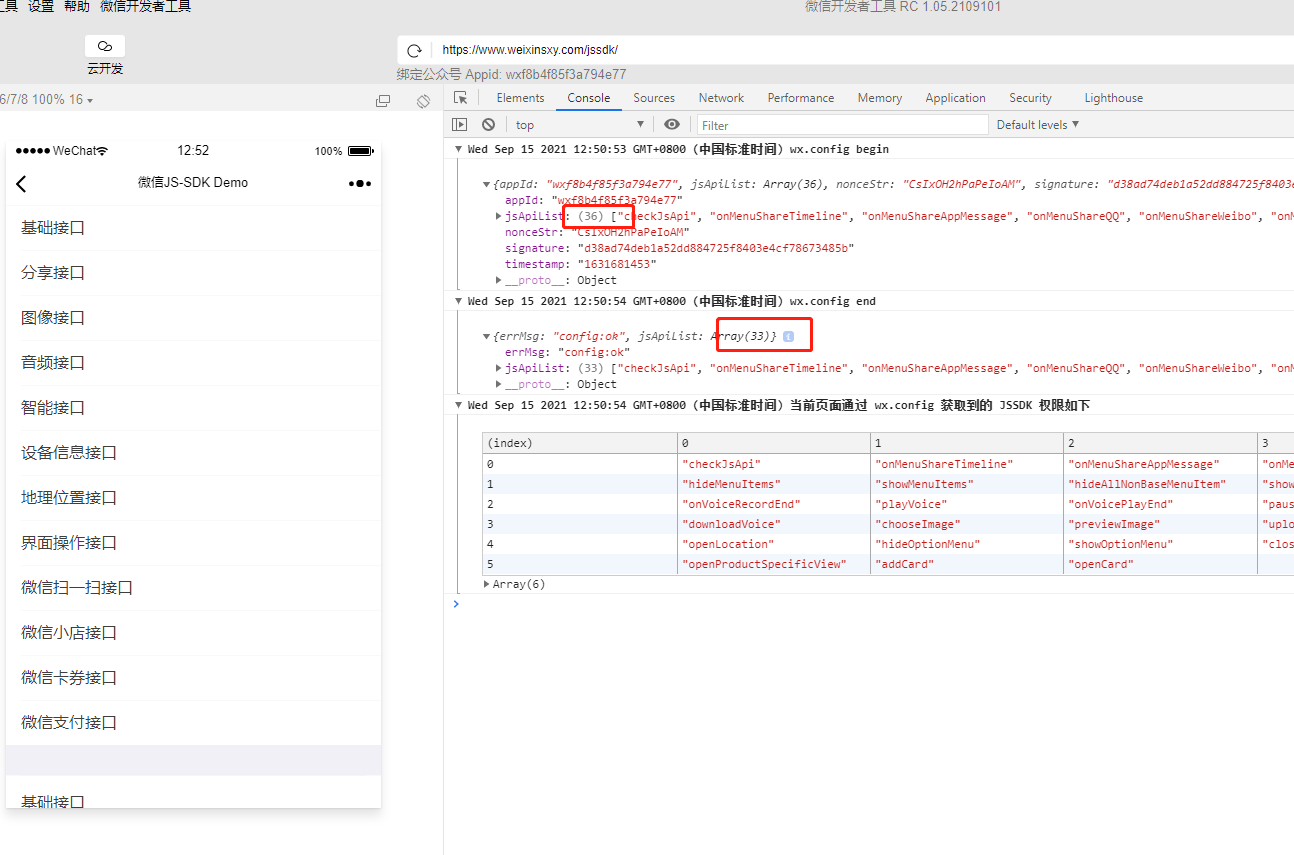Click the "openProductSpecificView" cell

click(x=774, y=564)
